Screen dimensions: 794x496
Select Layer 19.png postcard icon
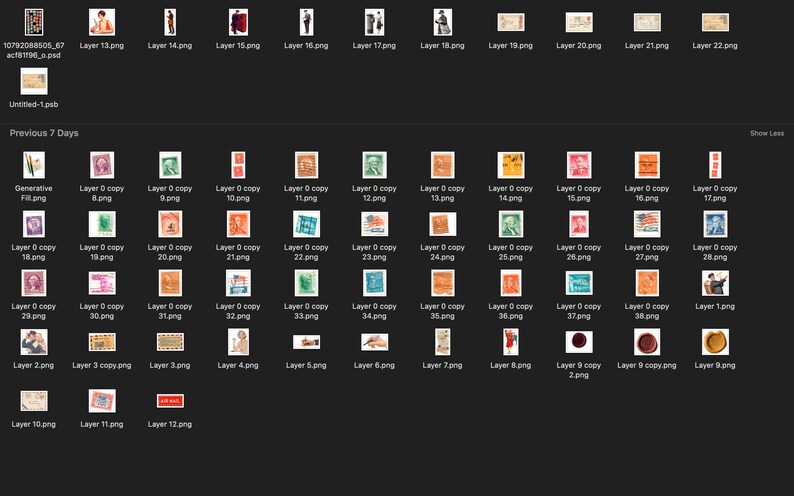pos(510,22)
